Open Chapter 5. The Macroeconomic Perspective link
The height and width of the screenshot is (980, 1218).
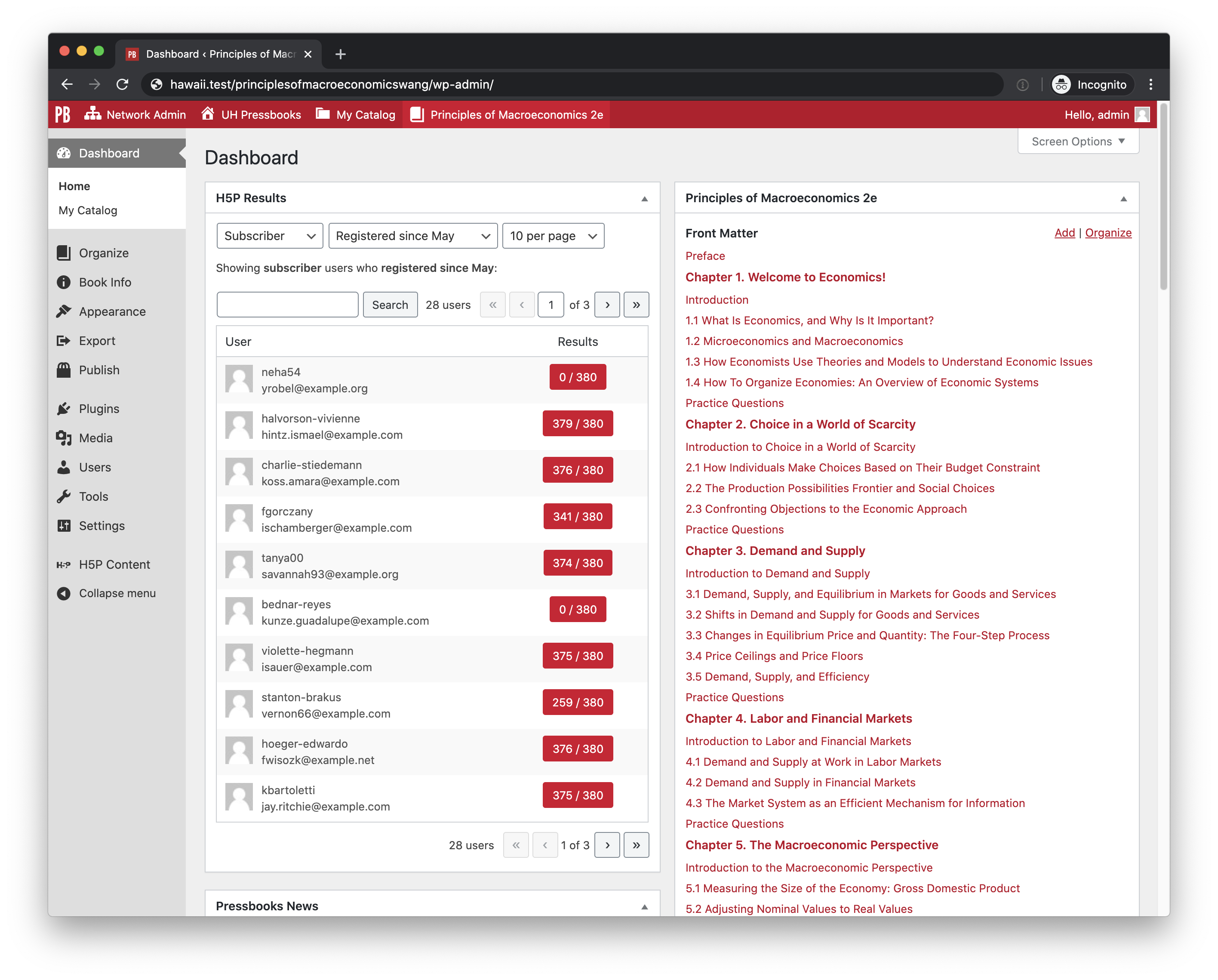click(812, 845)
